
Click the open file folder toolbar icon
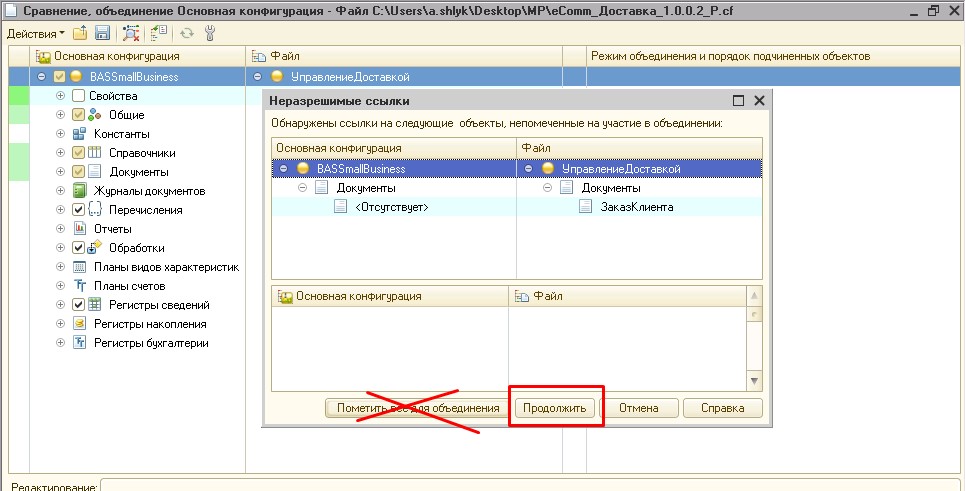click(x=79, y=33)
